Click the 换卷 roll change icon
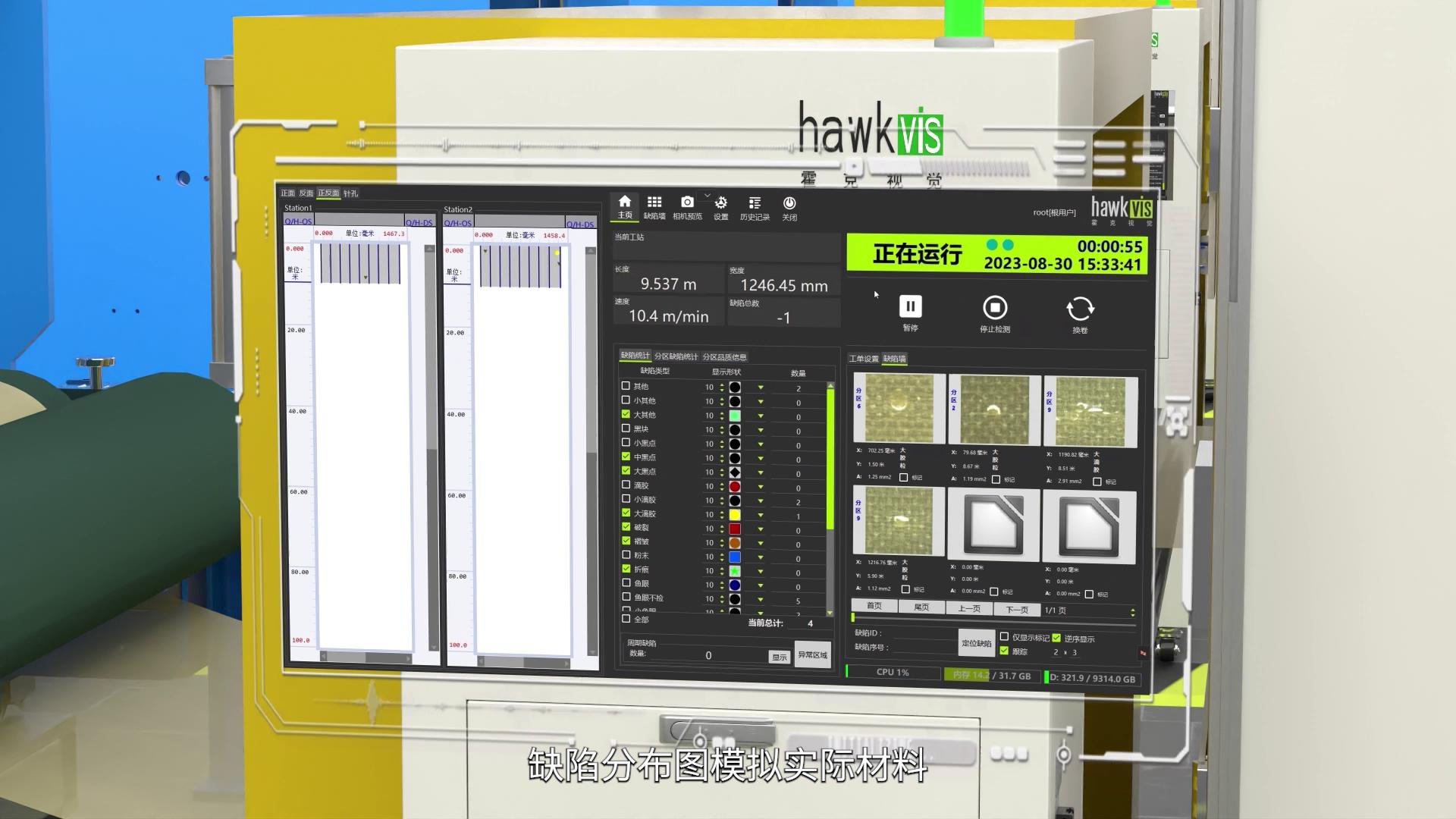 [x=1080, y=309]
